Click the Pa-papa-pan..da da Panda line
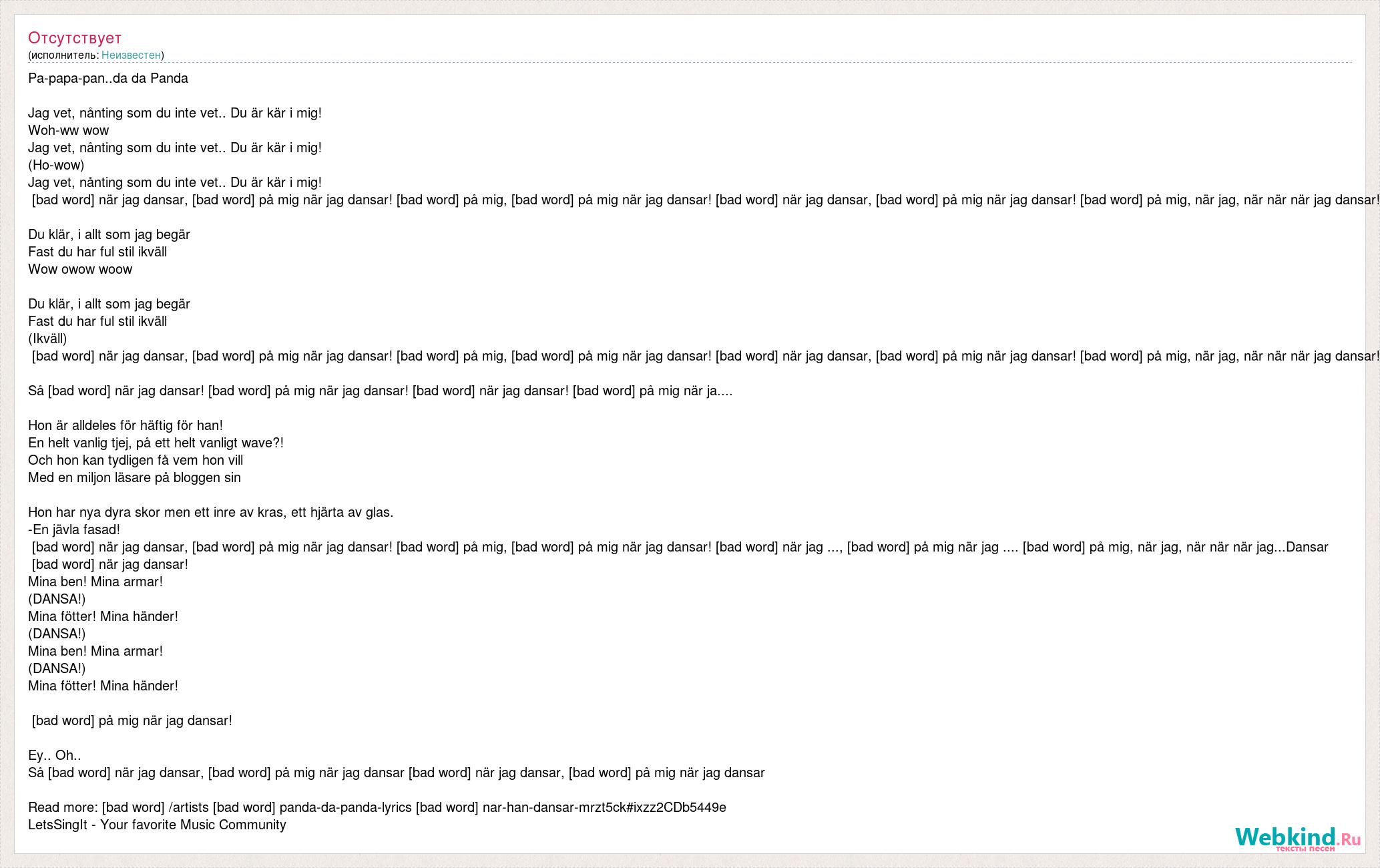Viewport: 1380px width, 868px height. coord(108,78)
